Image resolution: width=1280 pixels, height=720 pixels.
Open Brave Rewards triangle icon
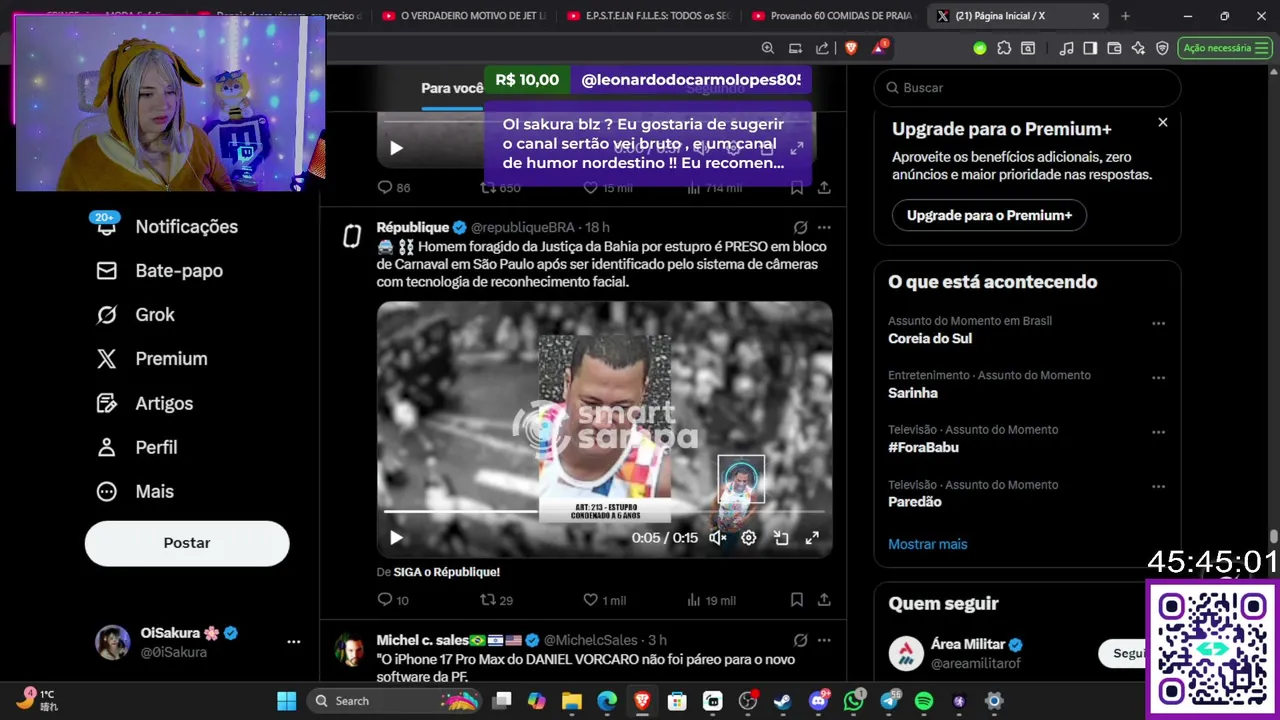(879, 48)
